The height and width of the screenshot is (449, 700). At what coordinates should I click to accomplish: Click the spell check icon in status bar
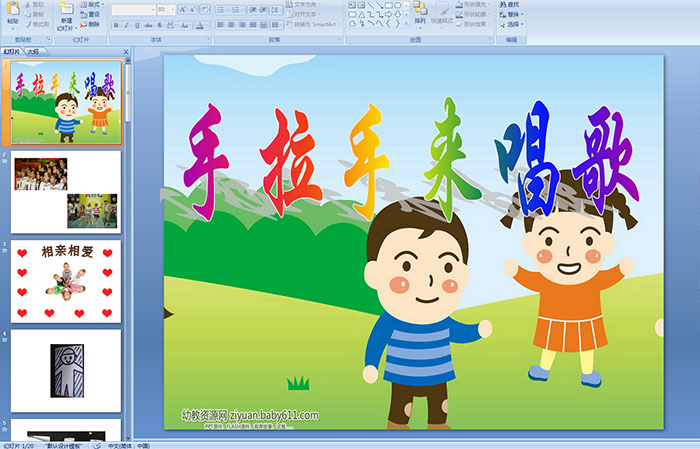click(x=96, y=445)
